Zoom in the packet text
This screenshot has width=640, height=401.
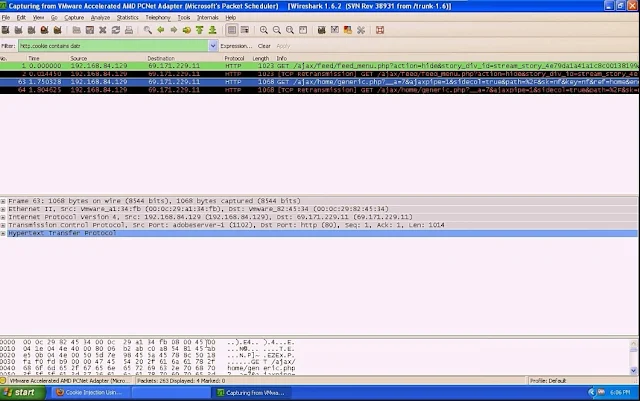(264, 30)
